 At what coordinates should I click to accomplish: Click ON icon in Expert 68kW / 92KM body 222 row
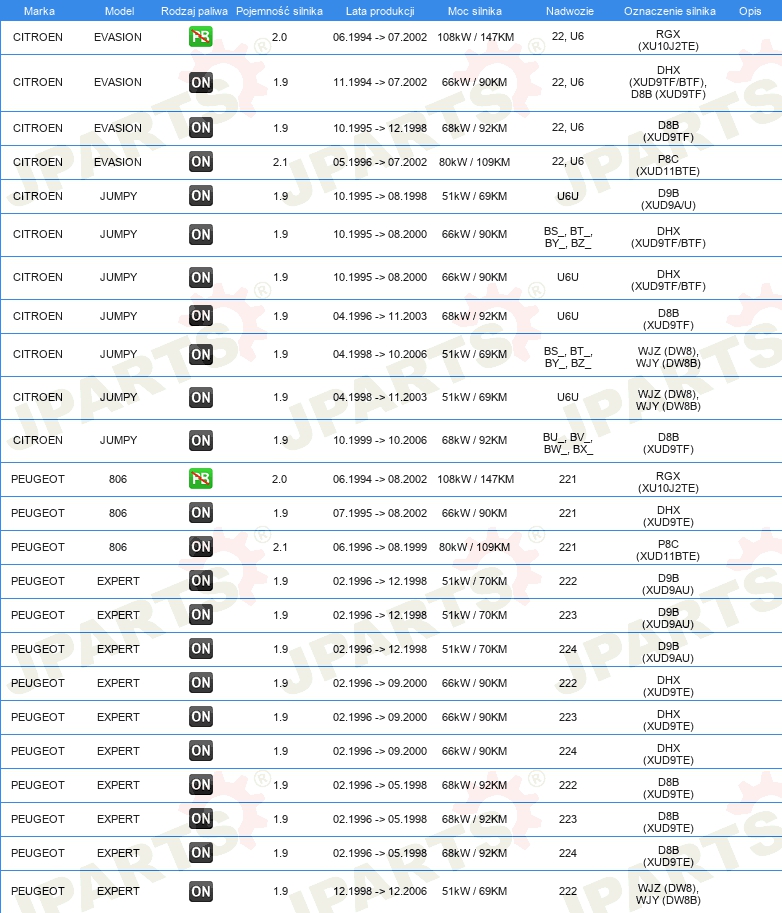click(200, 784)
